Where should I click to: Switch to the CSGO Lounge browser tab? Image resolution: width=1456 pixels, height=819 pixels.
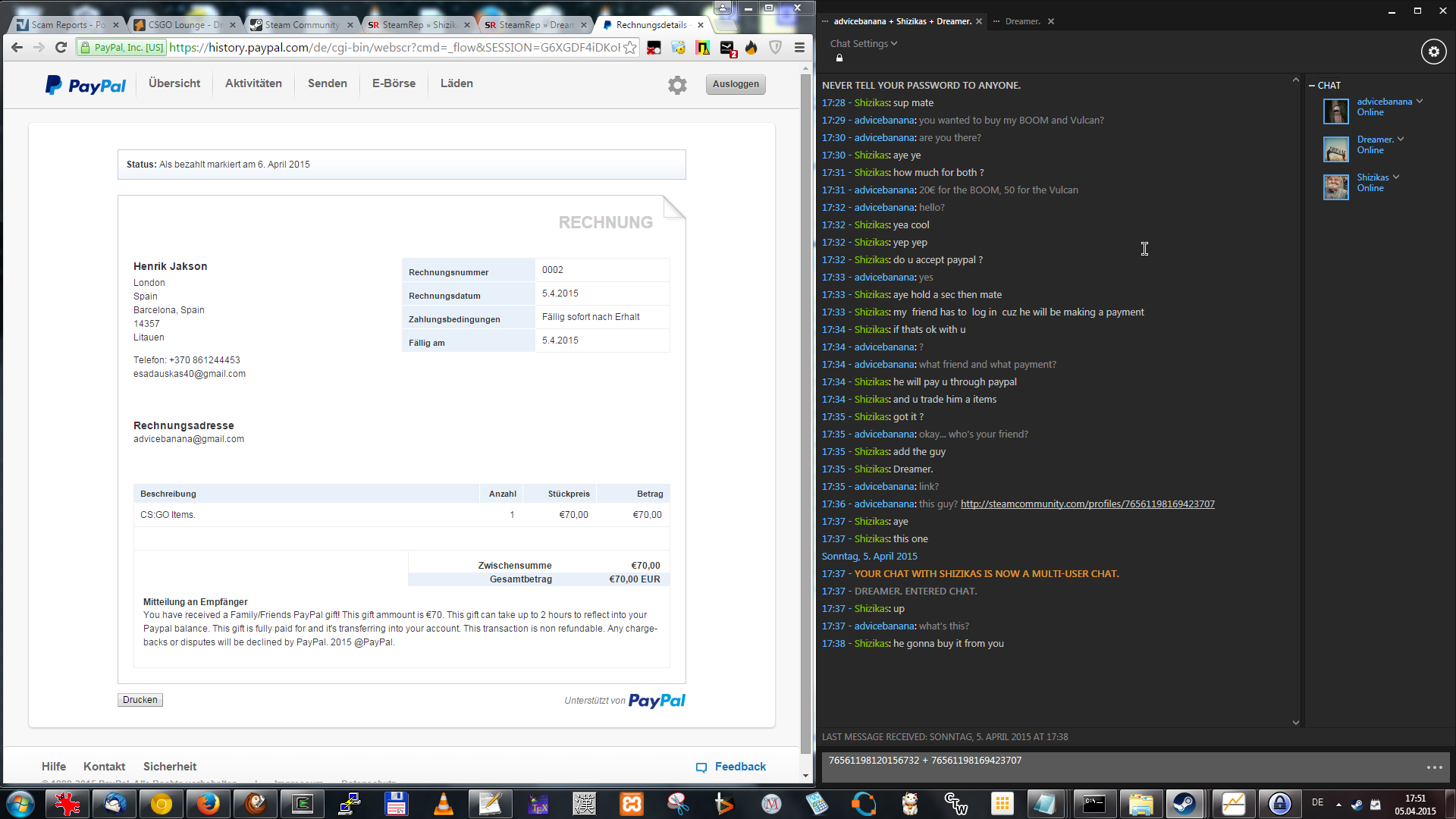(x=184, y=25)
